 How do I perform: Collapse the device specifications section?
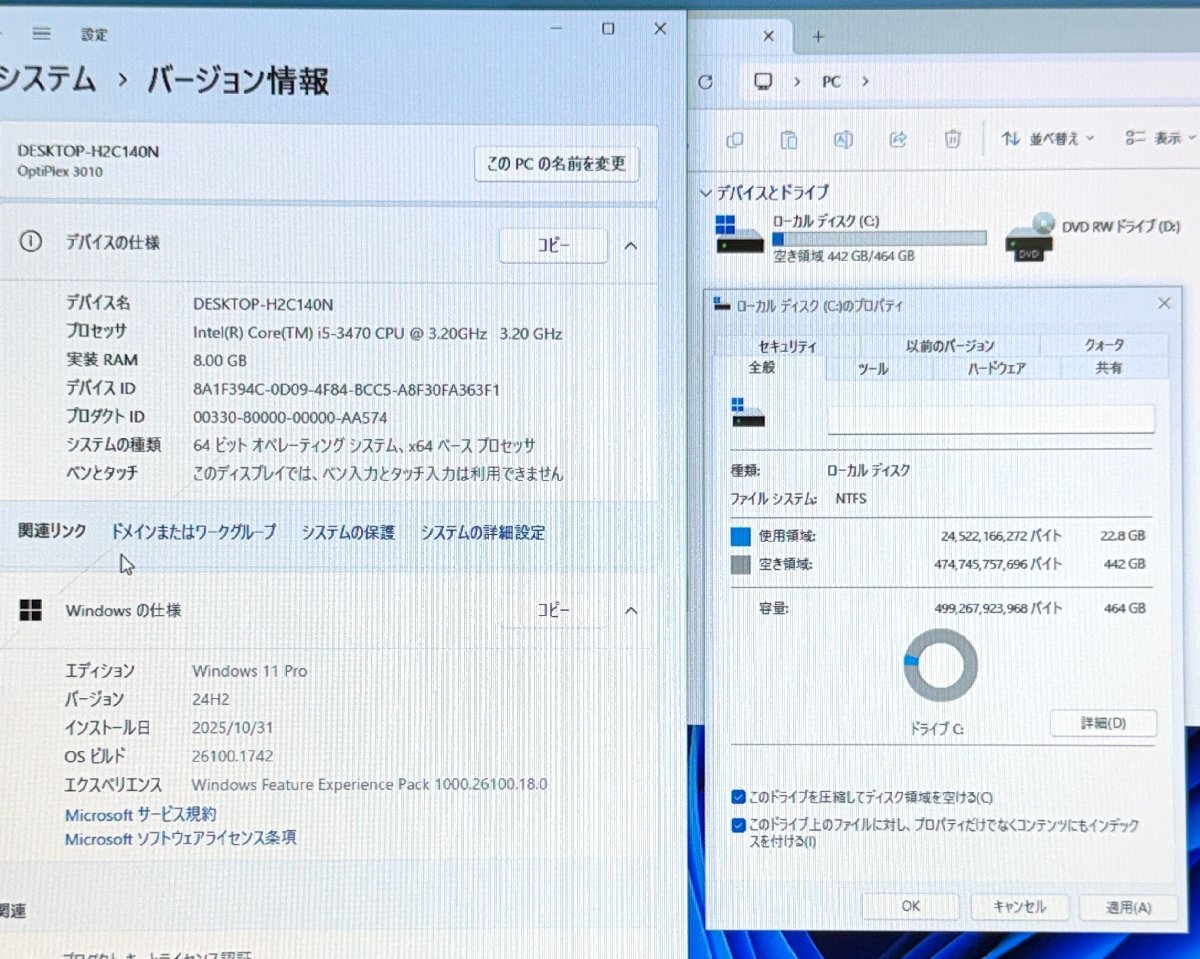(x=631, y=245)
